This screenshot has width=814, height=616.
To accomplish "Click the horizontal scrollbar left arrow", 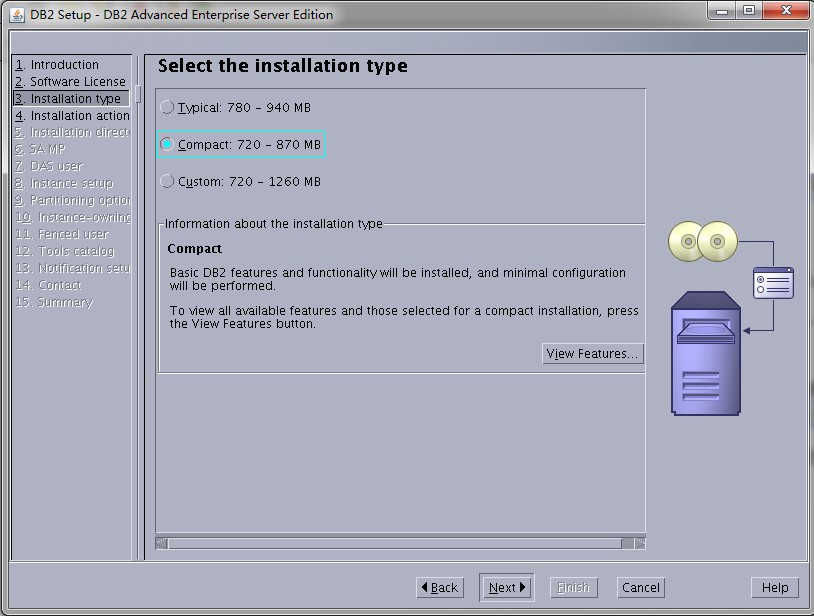I will pos(161,543).
